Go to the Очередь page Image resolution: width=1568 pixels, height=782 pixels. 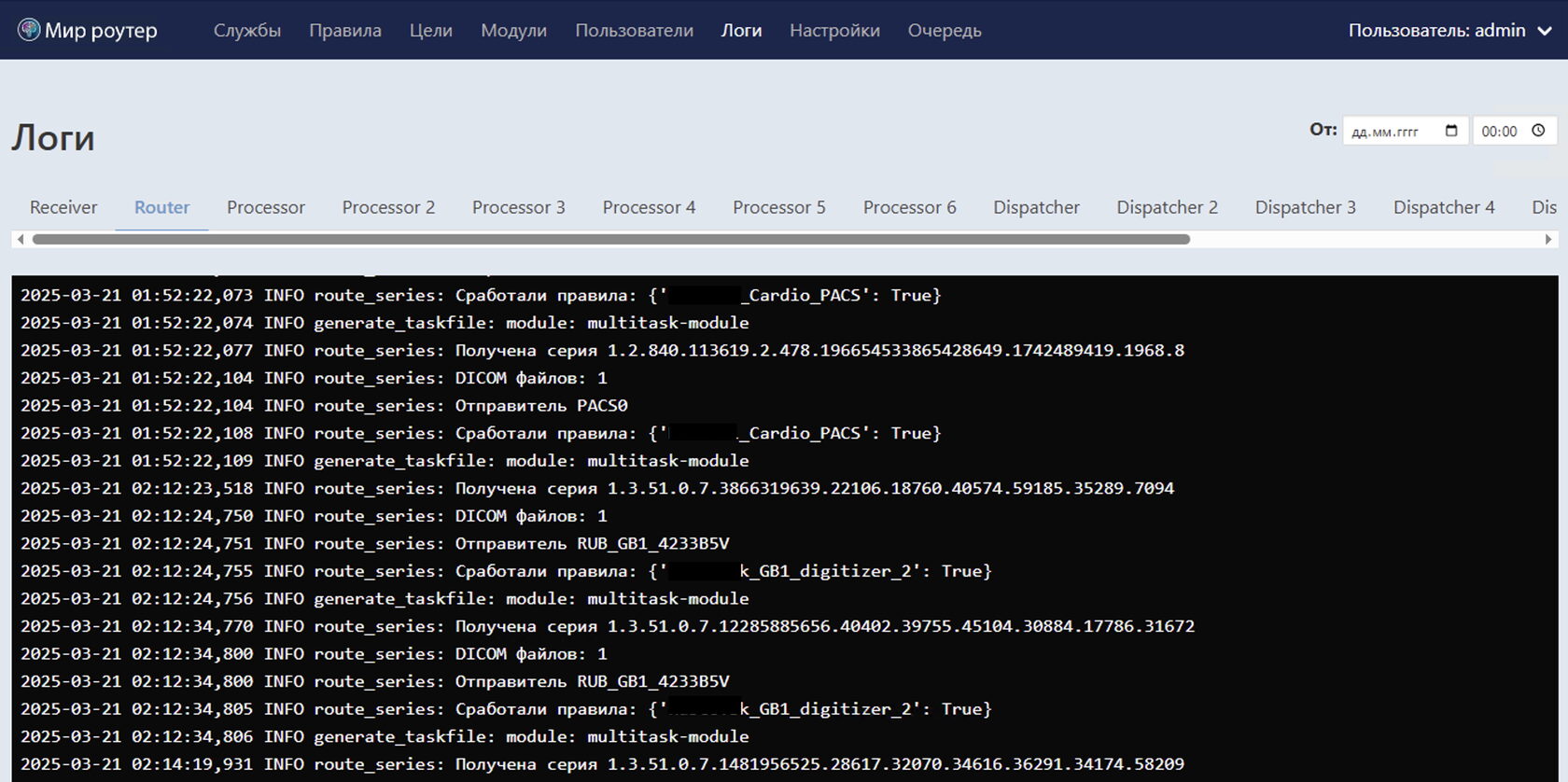pos(945,30)
